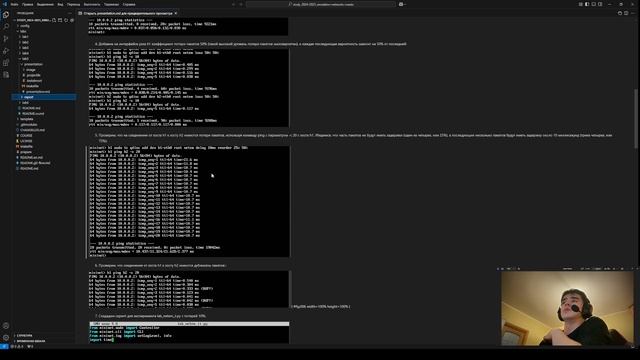Click the terminal screenshot with 20 ping replies
Screen dimensions: 640x360
click(189, 202)
